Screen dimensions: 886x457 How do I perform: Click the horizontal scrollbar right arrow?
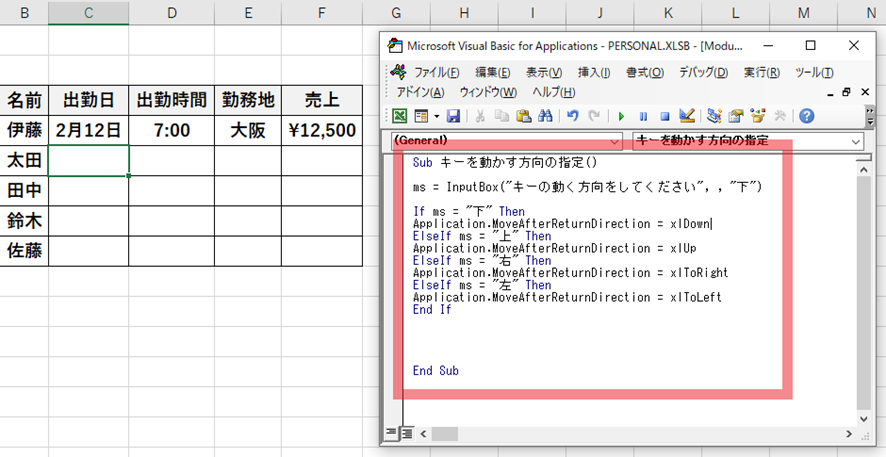(x=849, y=434)
